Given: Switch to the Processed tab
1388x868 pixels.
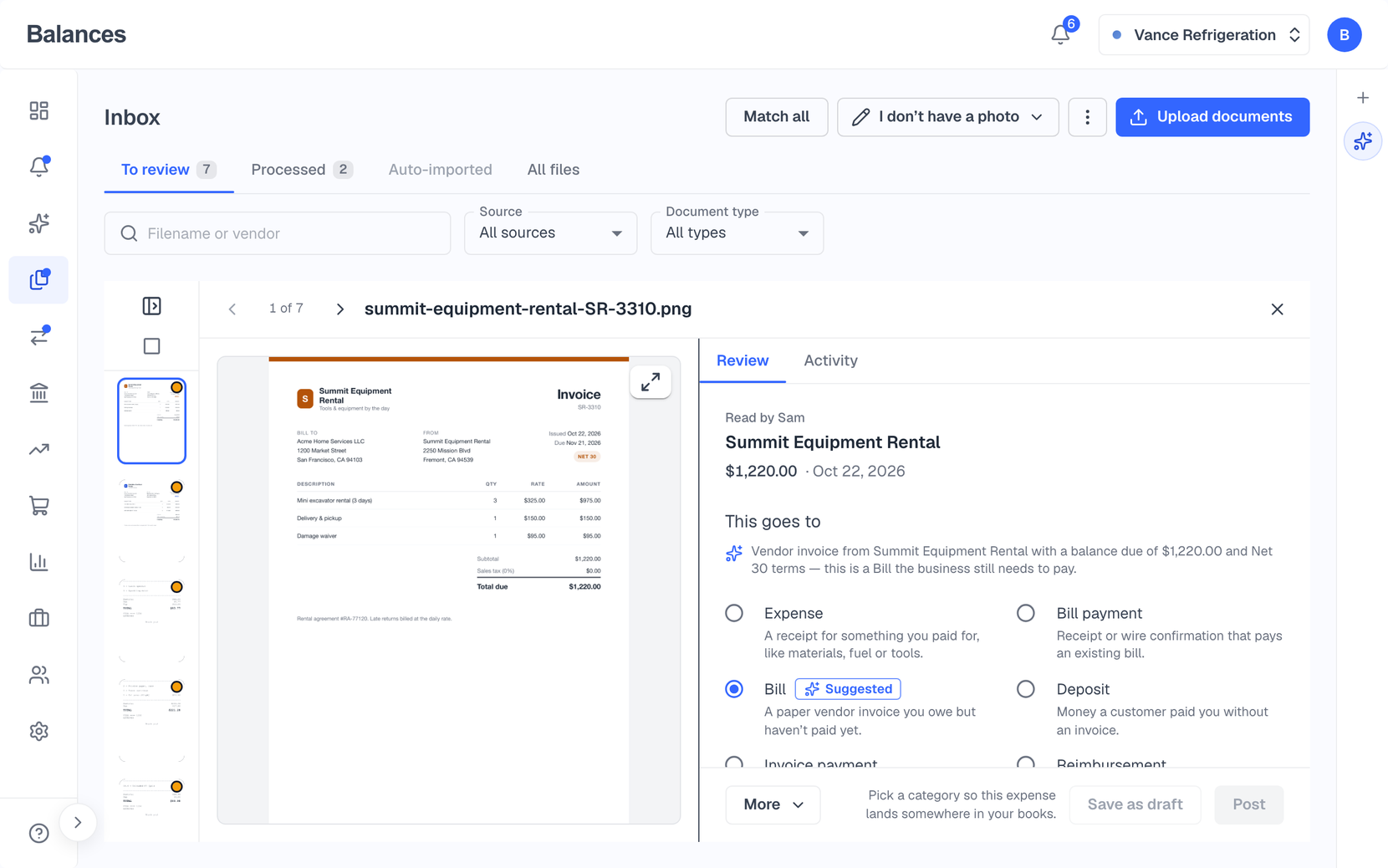Looking at the screenshot, I should coord(302,170).
